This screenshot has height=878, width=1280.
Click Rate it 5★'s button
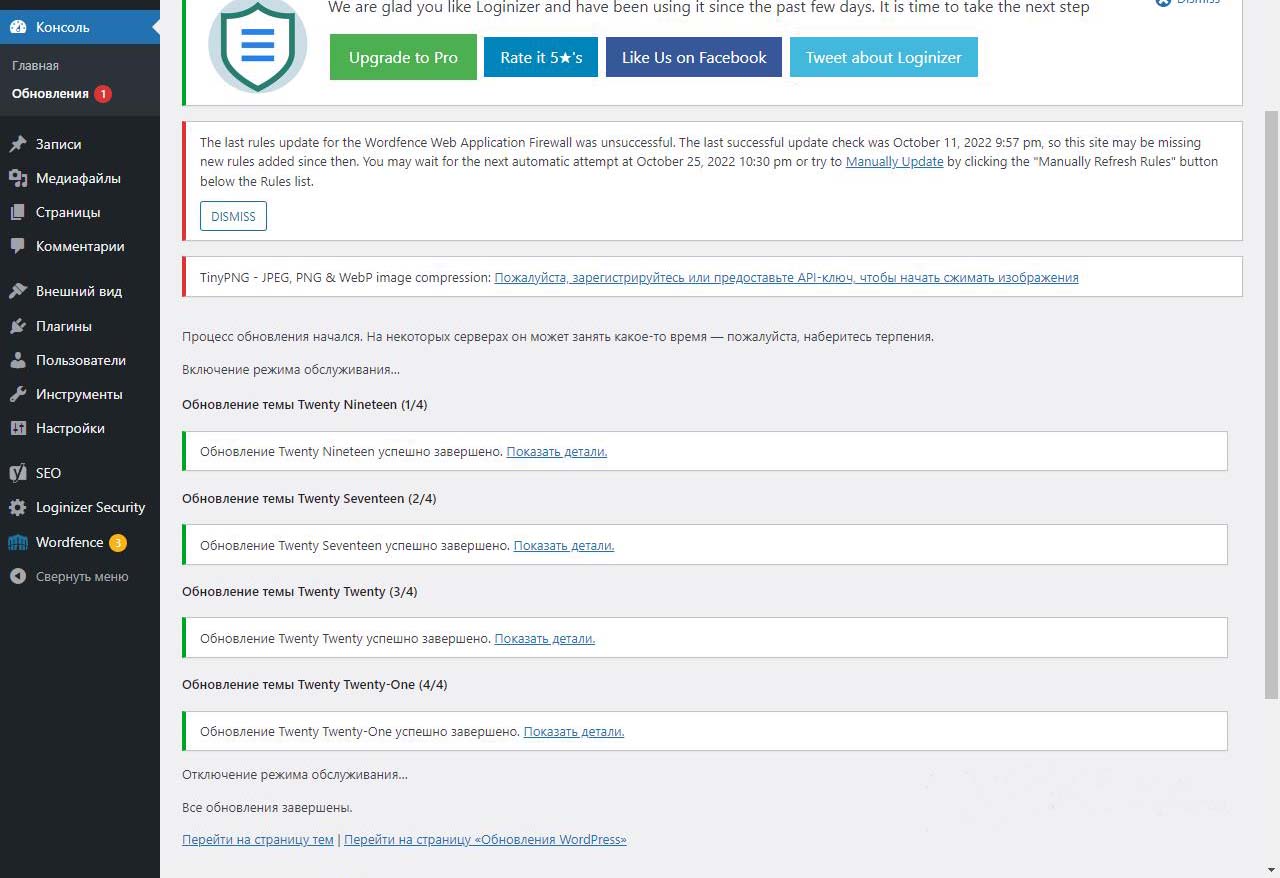[x=540, y=58]
